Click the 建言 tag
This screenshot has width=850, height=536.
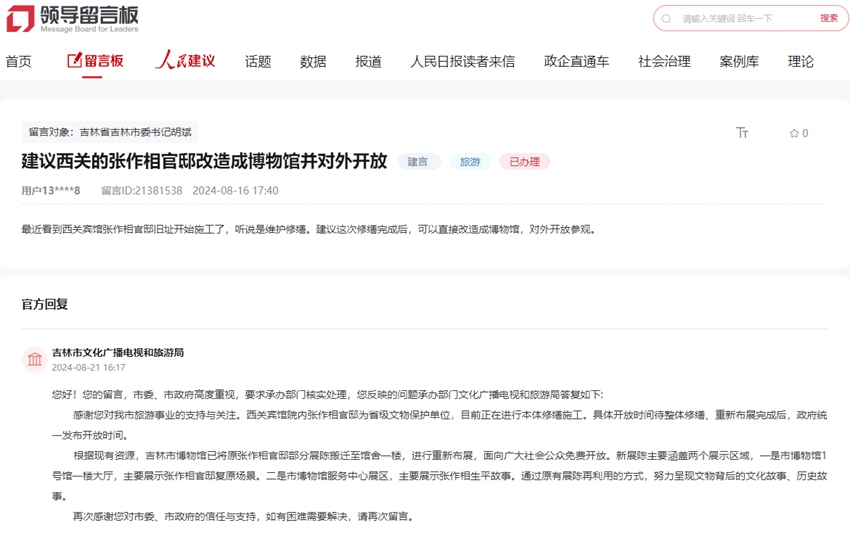pos(418,161)
